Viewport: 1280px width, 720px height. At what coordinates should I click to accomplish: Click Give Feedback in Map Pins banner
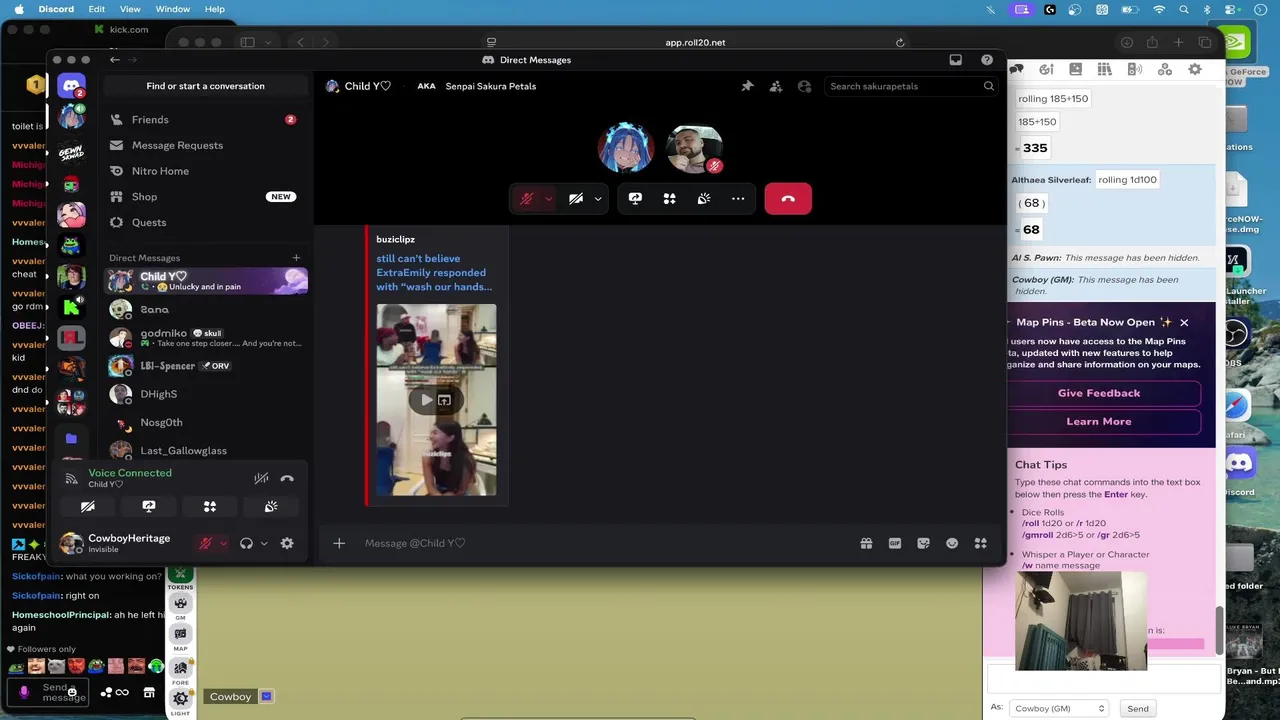pos(1099,393)
